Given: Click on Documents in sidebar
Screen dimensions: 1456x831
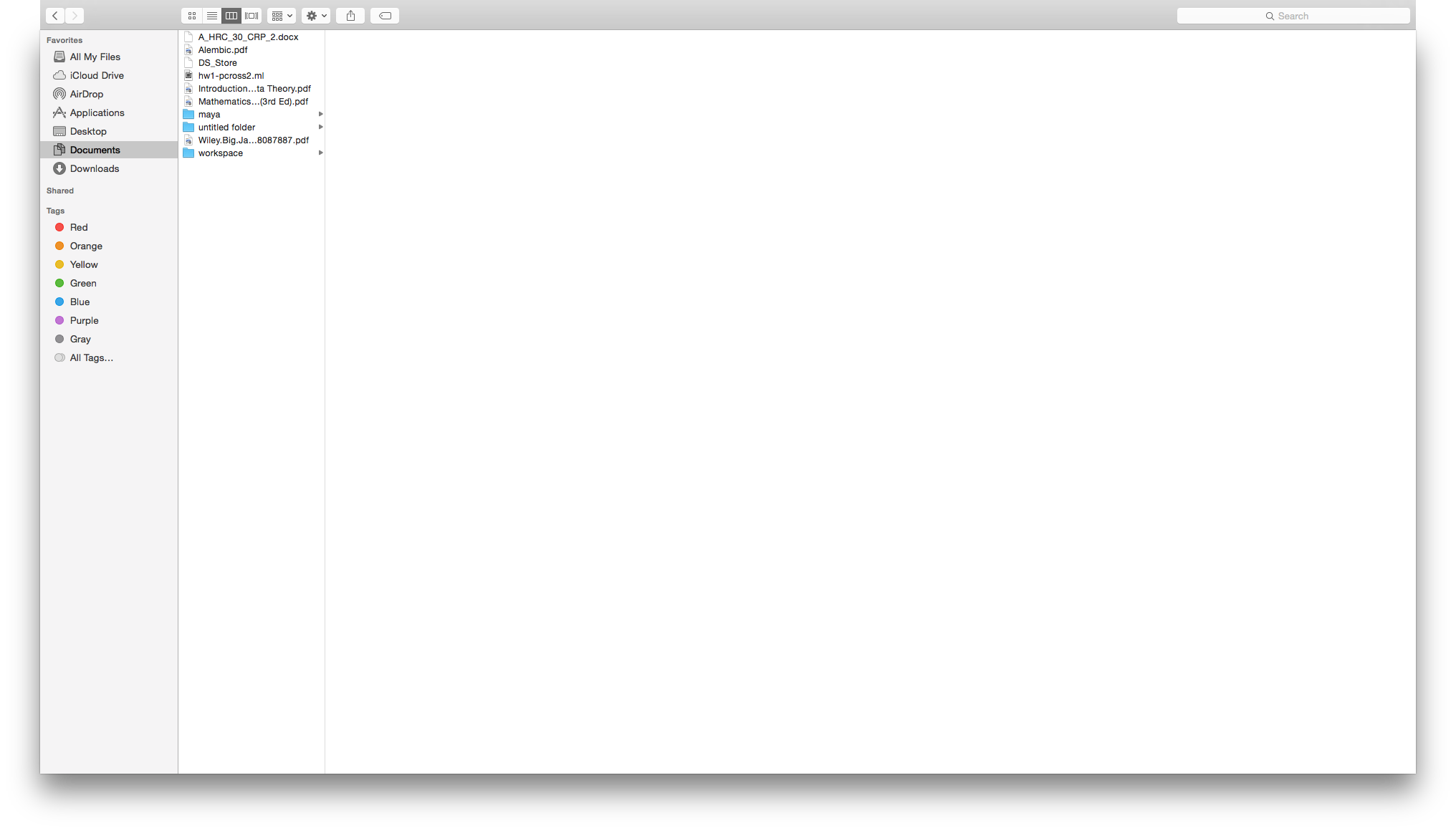Looking at the screenshot, I should point(94,149).
